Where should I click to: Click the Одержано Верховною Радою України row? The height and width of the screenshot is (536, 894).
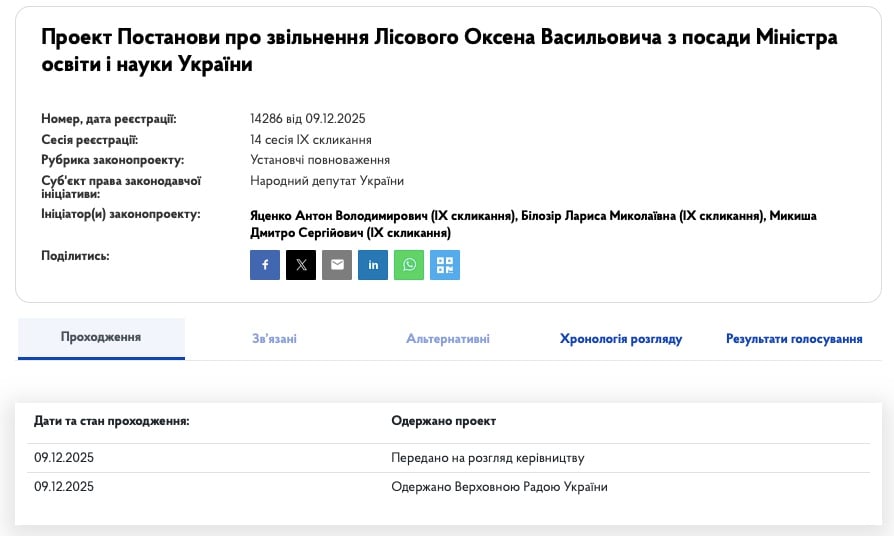click(x=448, y=487)
